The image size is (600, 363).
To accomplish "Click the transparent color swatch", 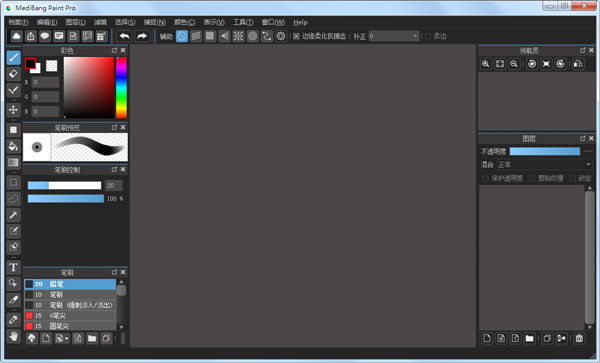I will [51, 65].
